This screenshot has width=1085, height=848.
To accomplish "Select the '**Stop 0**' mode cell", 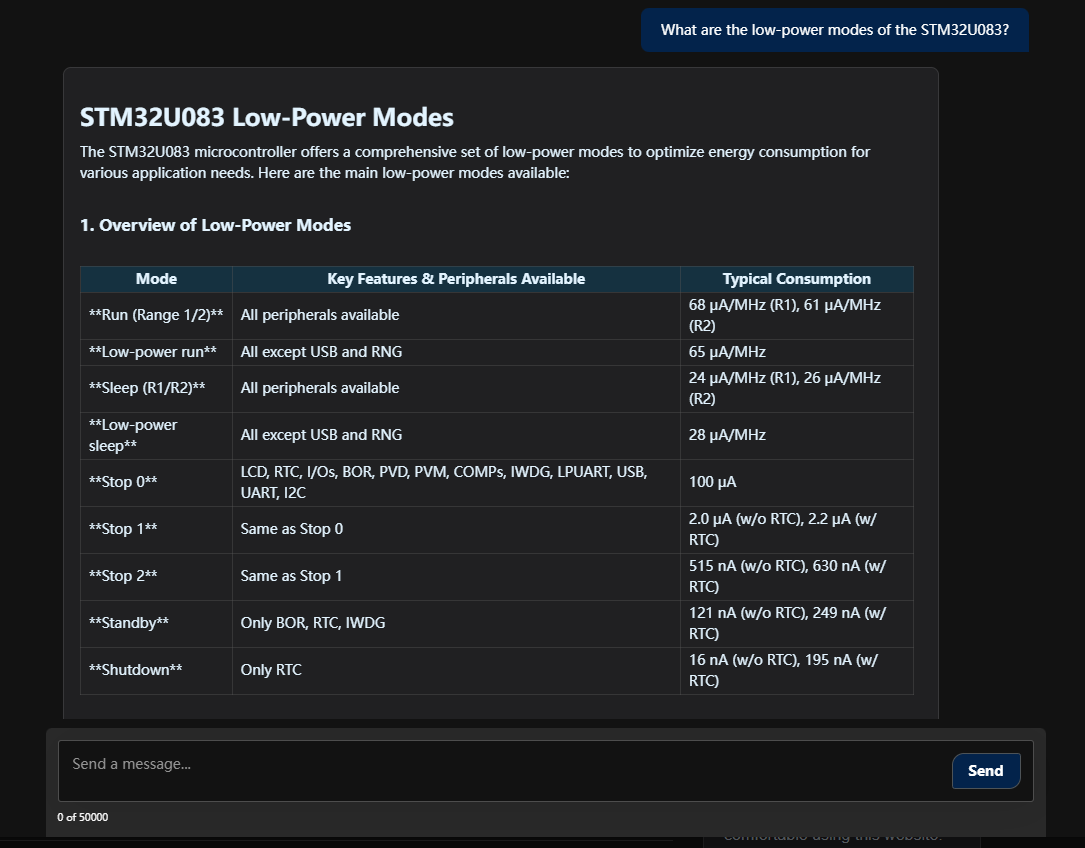I will coord(156,482).
